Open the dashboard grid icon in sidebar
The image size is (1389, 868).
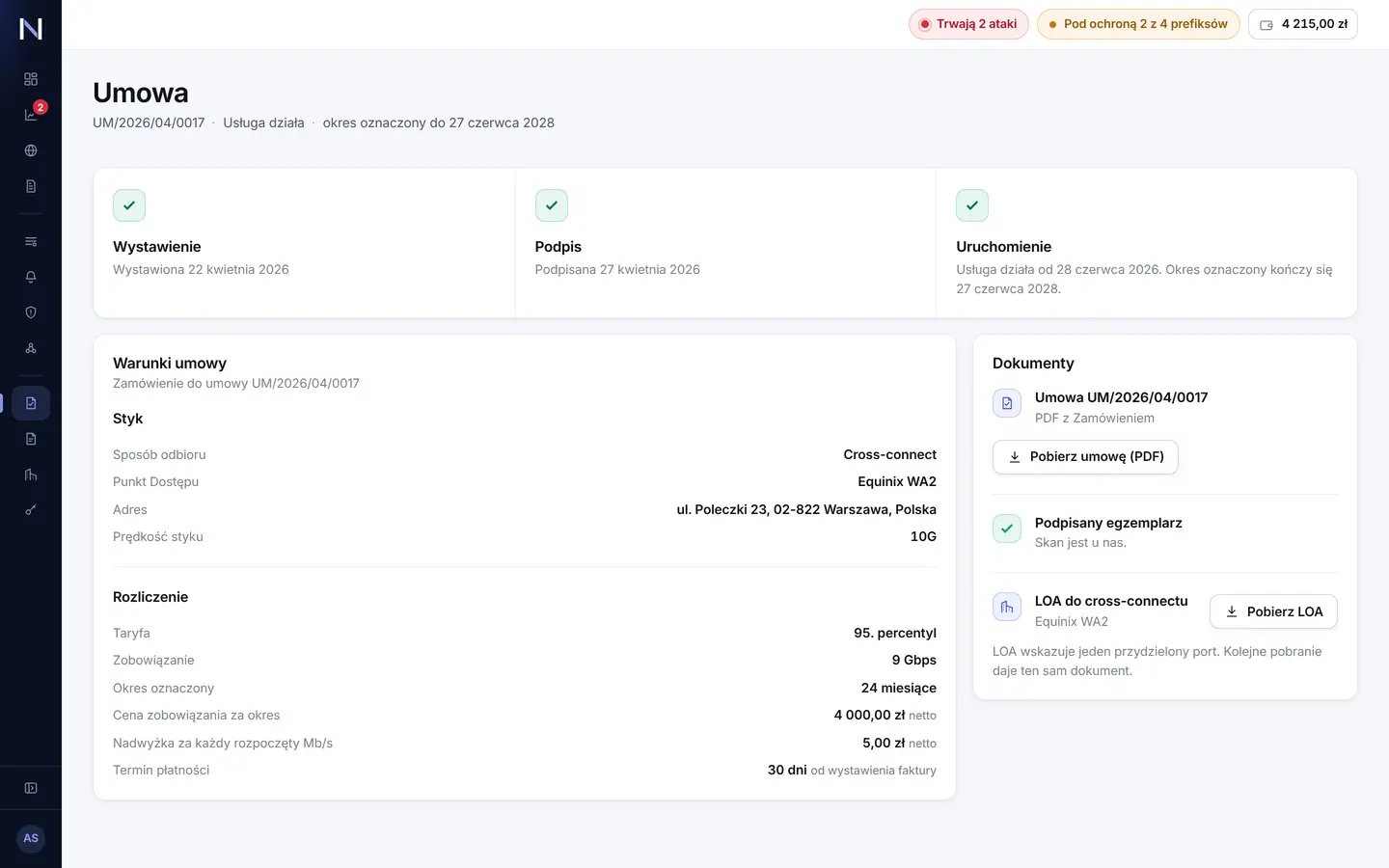click(31, 79)
